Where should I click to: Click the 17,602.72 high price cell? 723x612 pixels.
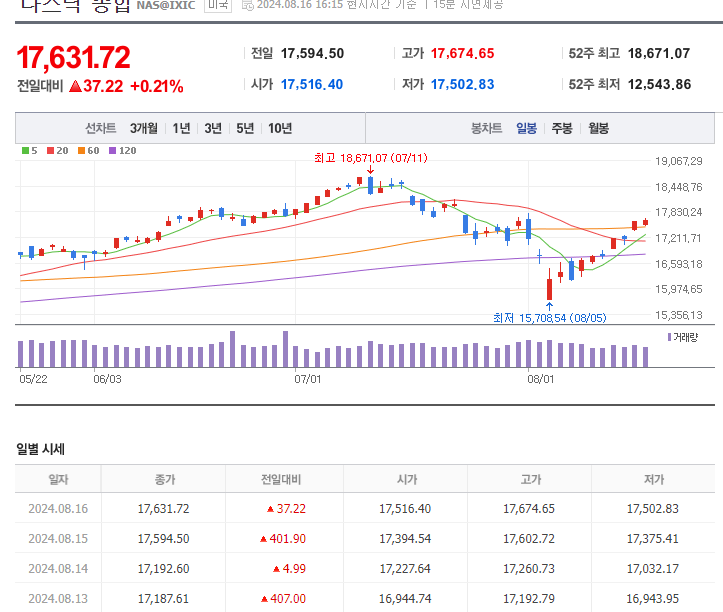(529, 539)
